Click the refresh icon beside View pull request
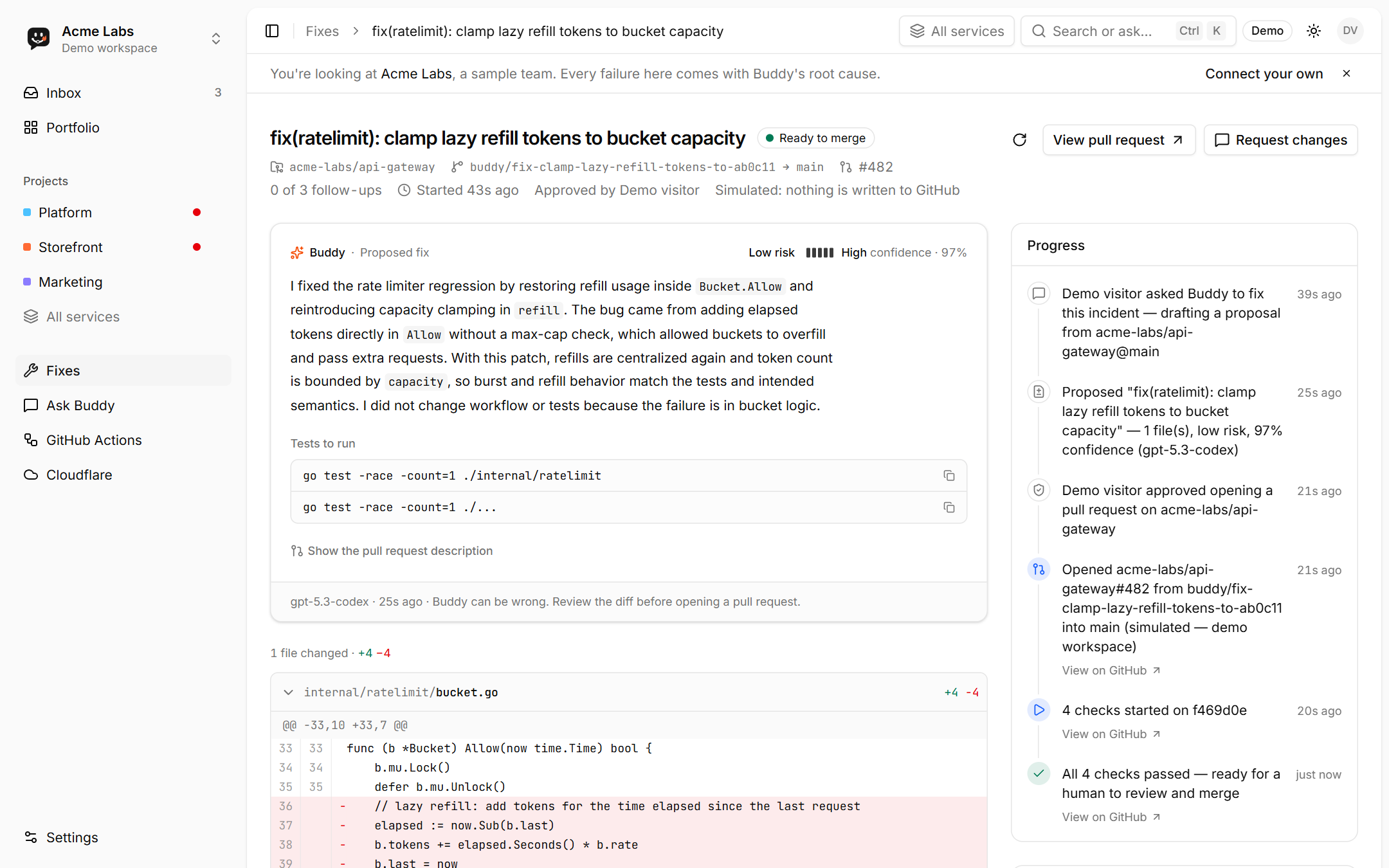Image resolution: width=1389 pixels, height=868 pixels. pyautogui.click(x=1020, y=140)
